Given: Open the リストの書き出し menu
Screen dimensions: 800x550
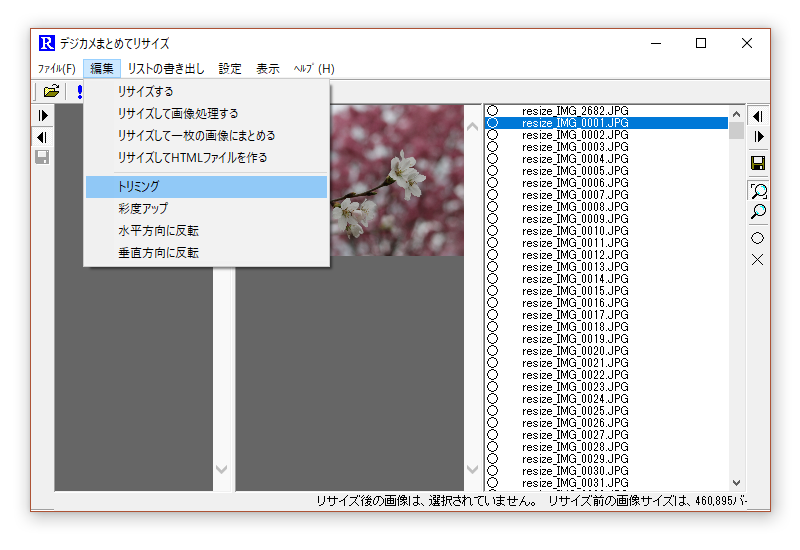Looking at the screenshot, I should point(166,68).
